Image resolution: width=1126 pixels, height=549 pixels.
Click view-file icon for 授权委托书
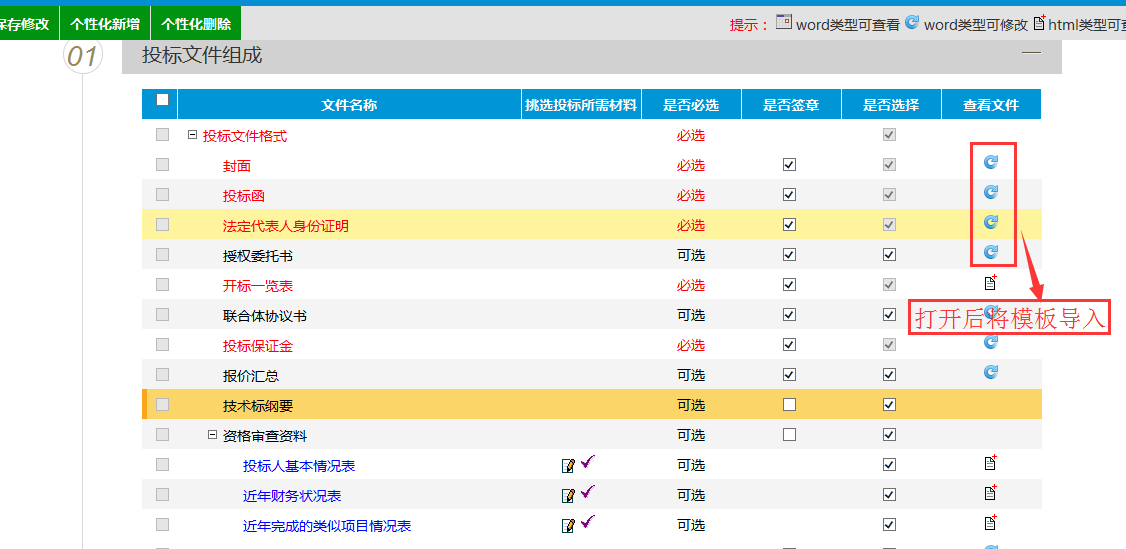pyautogui.click(x=991, y=252)
